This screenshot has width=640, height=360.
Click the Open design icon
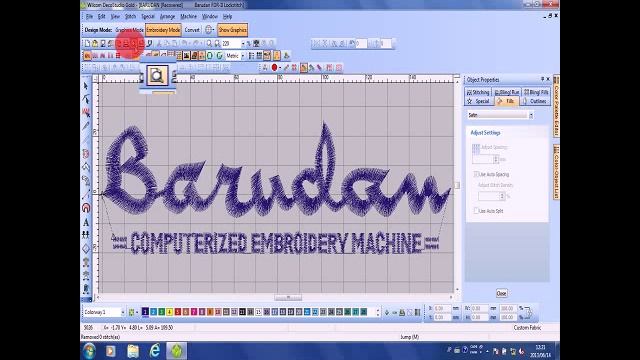coord(95,43)
